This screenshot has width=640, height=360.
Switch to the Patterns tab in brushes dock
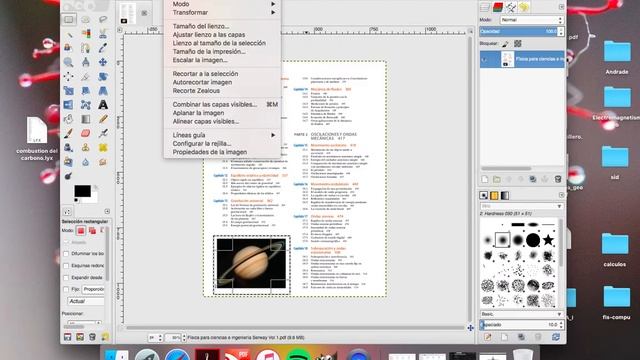pos(494,196)
